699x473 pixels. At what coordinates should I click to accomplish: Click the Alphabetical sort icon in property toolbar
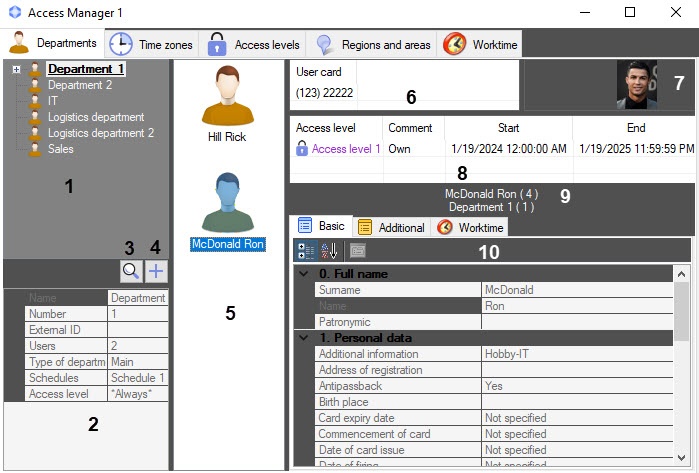(329, 250)
